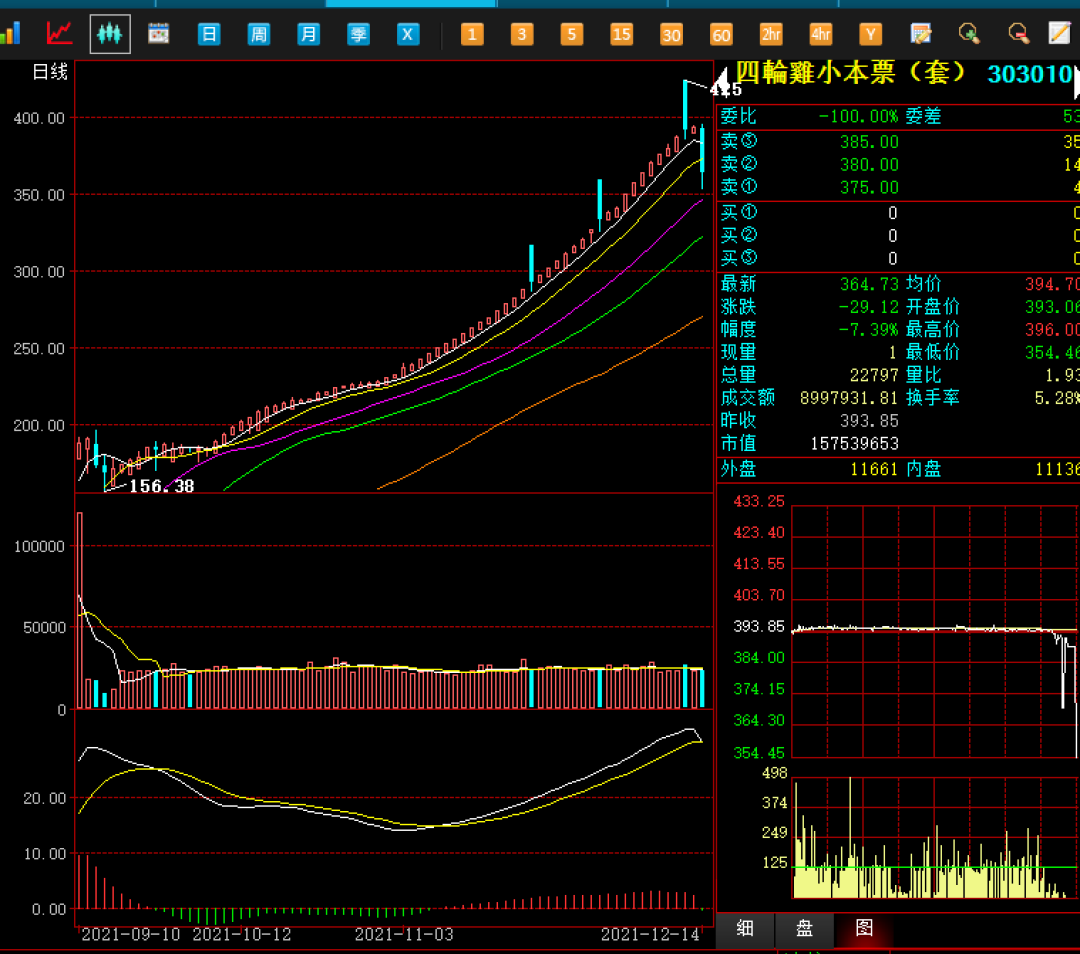Click the total volume 22797

pyautogui.click(x=874, y=375)
